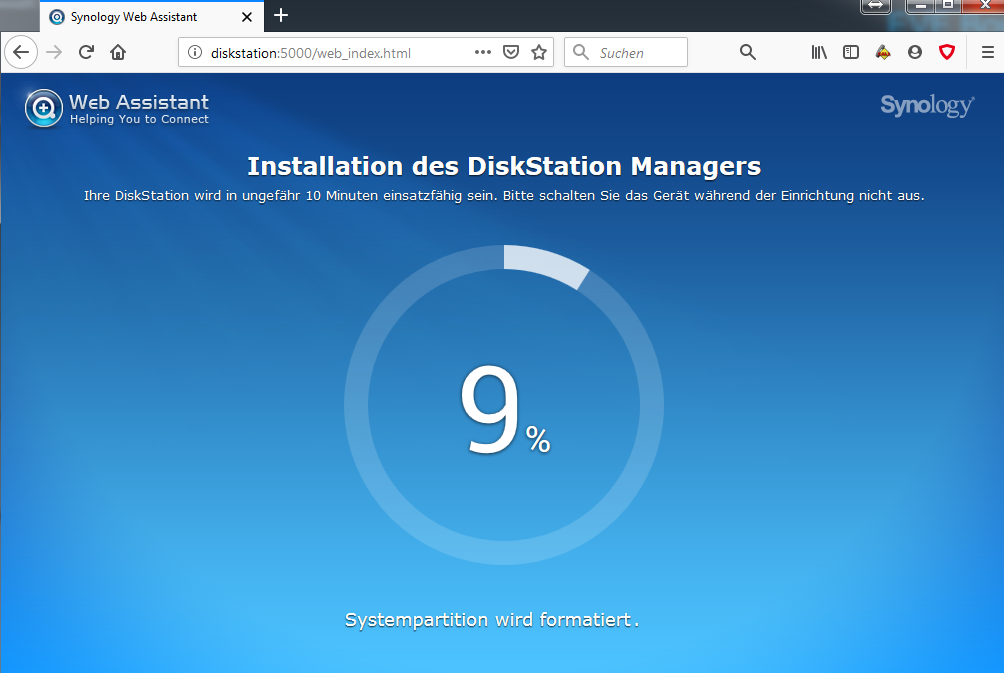Bookmark this page with the star
The height and width of the screenshot is (673, 1004).
(x=539, y=52)
